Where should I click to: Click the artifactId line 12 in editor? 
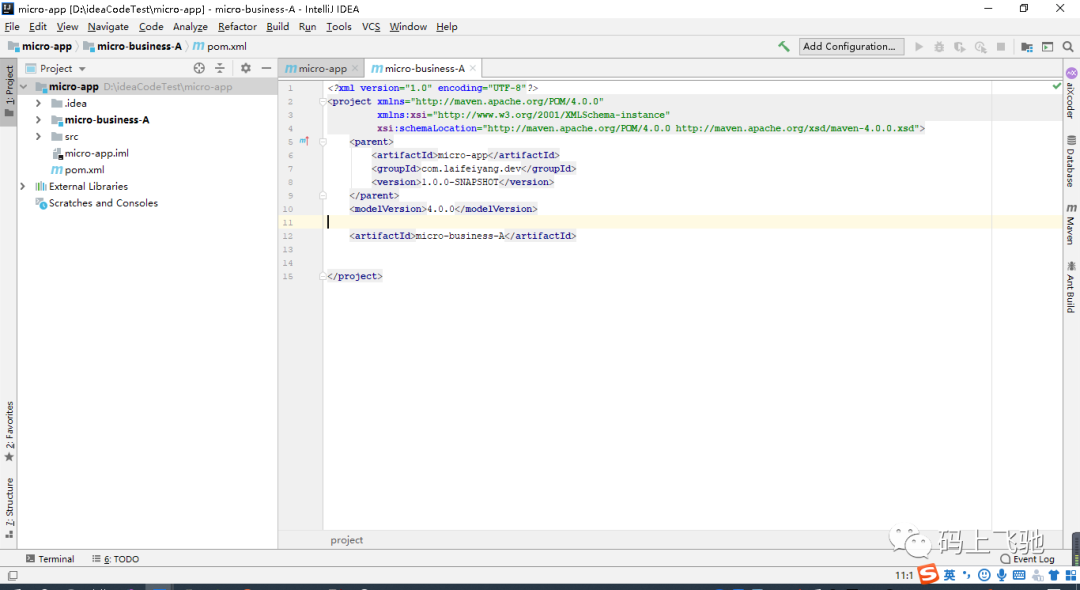click(462, 235)
